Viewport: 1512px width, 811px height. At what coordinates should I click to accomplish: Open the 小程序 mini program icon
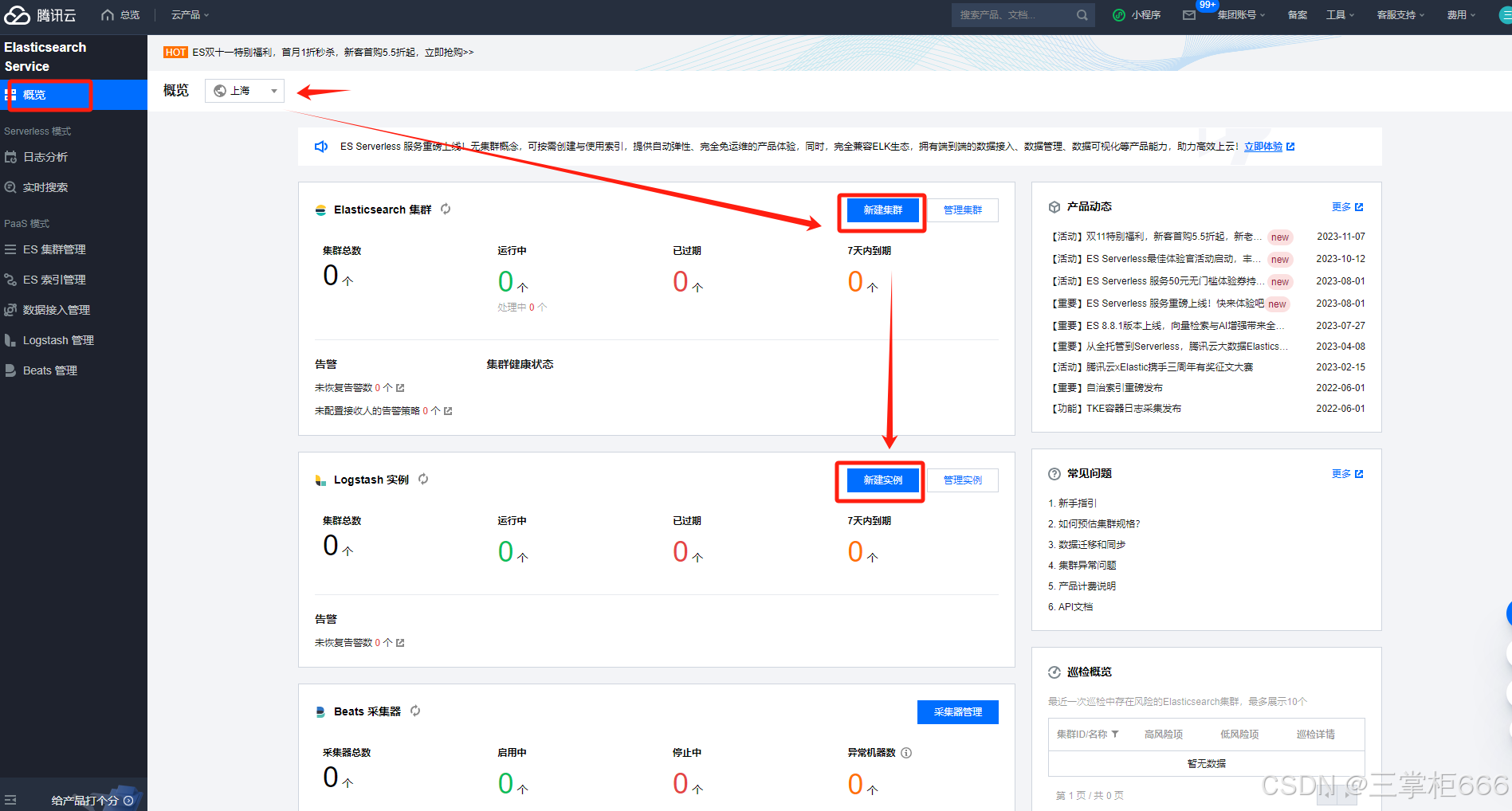coord(1119,15)
